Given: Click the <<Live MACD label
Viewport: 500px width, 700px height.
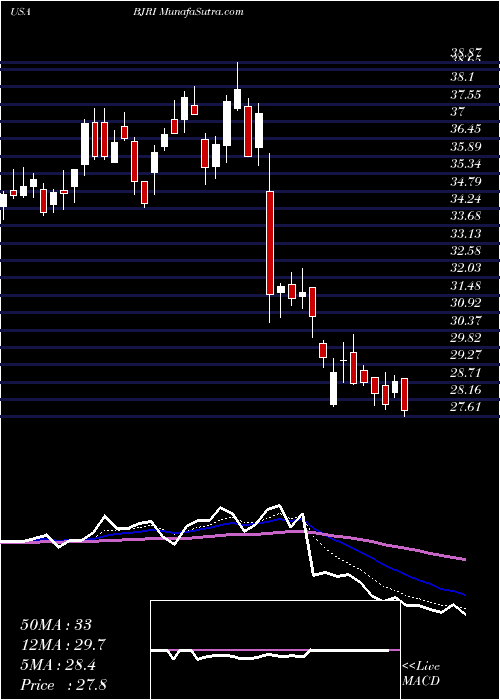Looking at the screenshot, I should (x=421, y=674).
